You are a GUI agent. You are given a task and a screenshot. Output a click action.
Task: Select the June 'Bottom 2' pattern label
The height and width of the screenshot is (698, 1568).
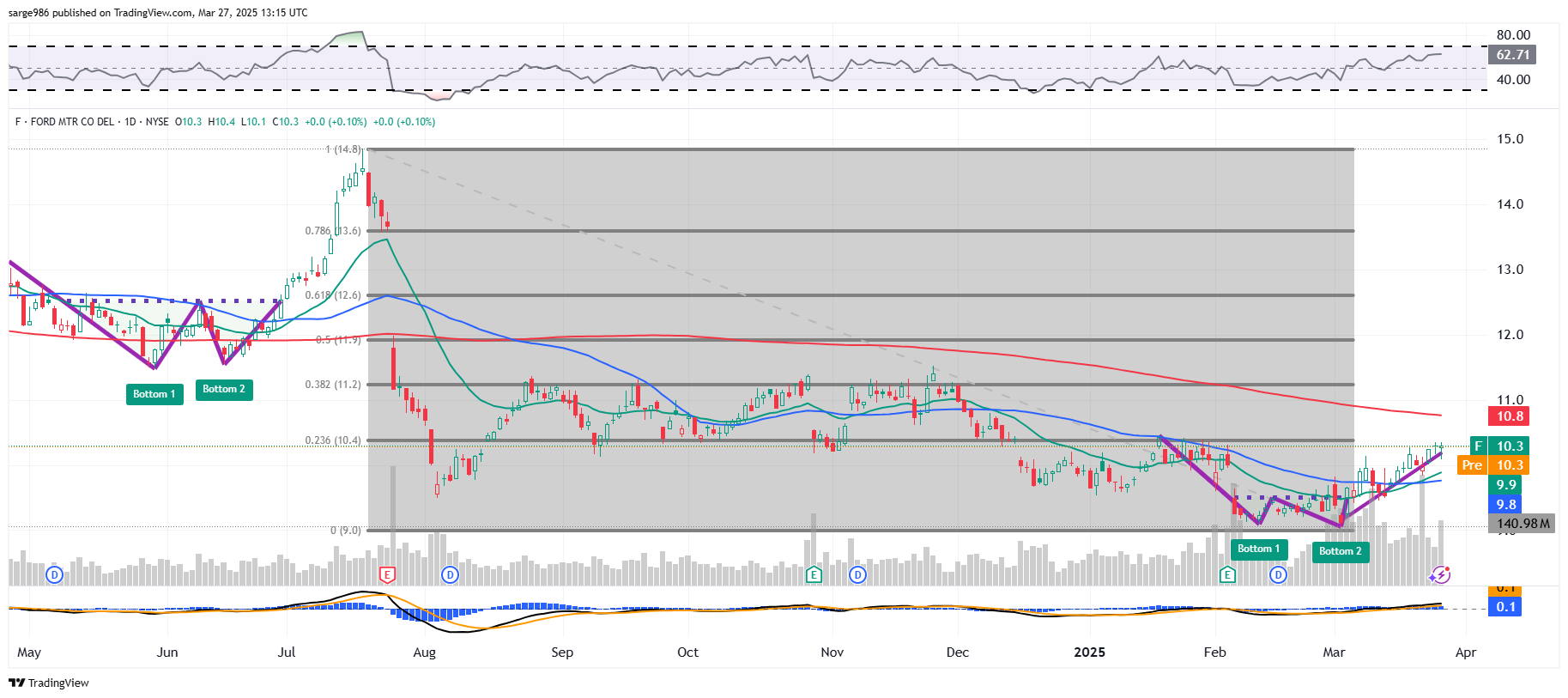pos(224,389)
